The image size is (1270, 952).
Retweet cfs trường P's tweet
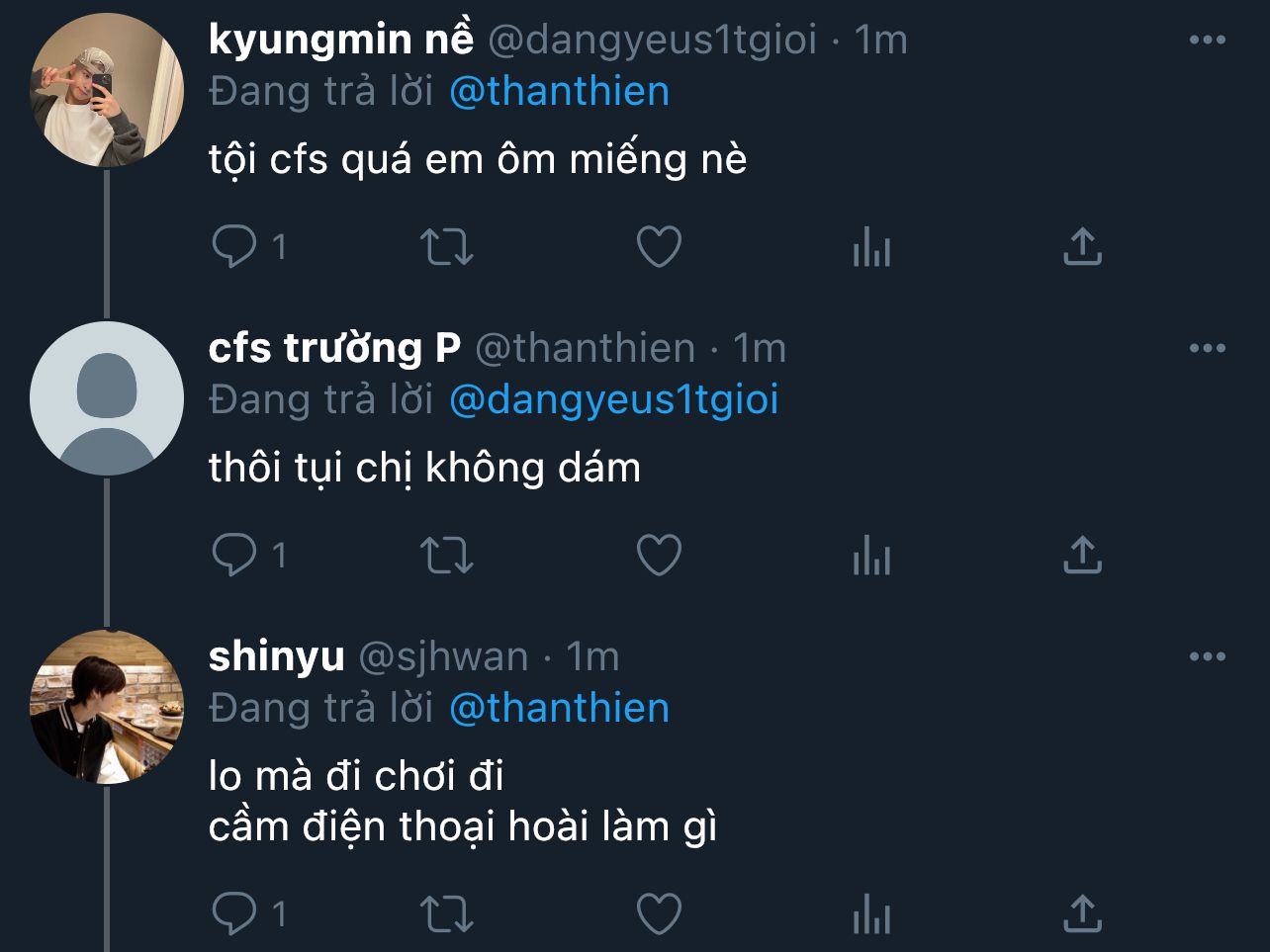coord(447,556)
